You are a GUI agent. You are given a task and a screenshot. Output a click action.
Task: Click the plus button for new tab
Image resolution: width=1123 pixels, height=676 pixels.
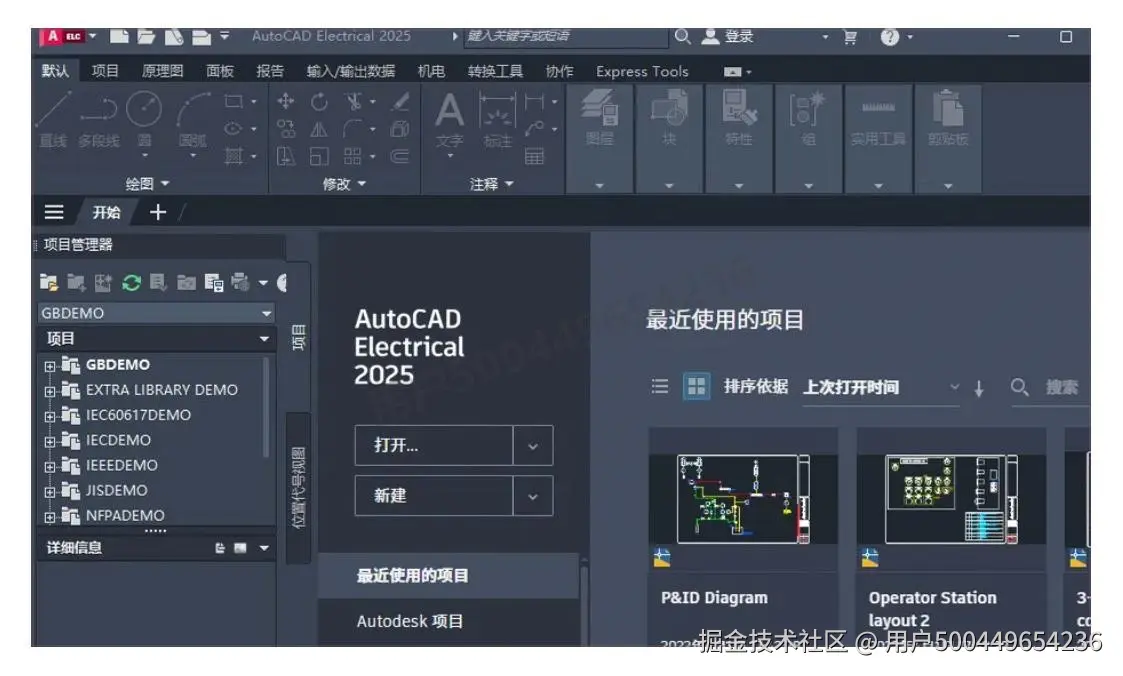pyautogui.click(x=158, y=212)
